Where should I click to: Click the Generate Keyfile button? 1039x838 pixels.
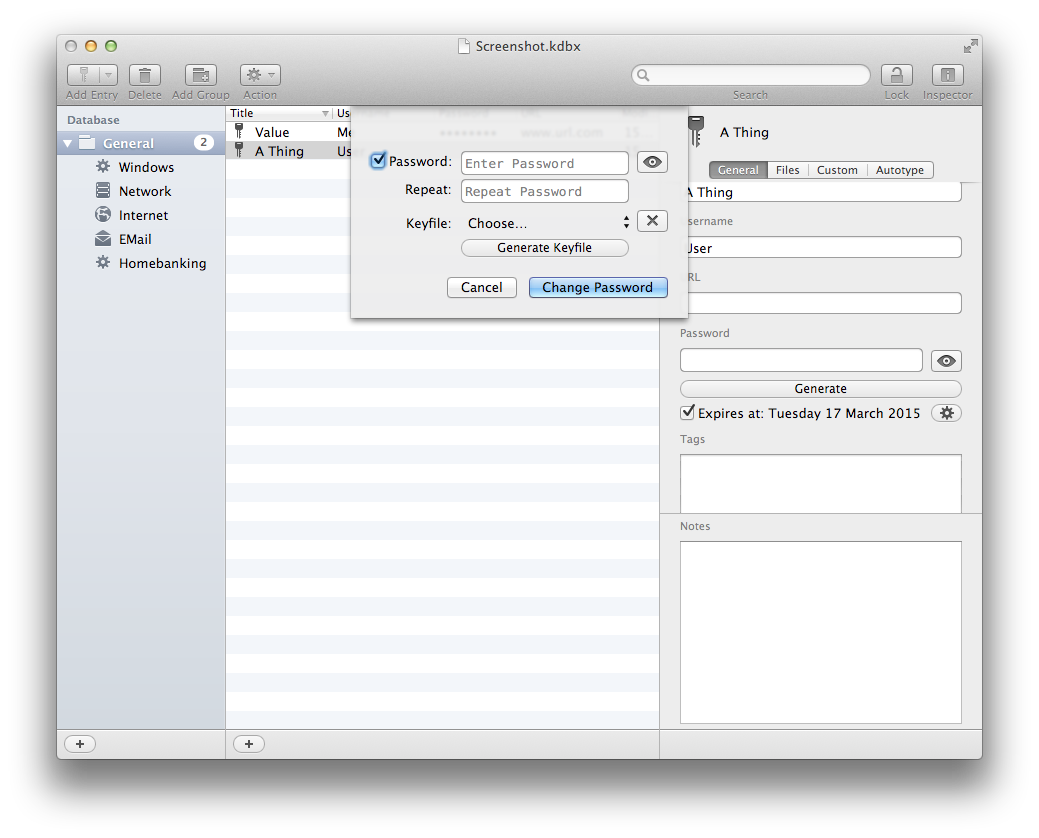point(544,248)
